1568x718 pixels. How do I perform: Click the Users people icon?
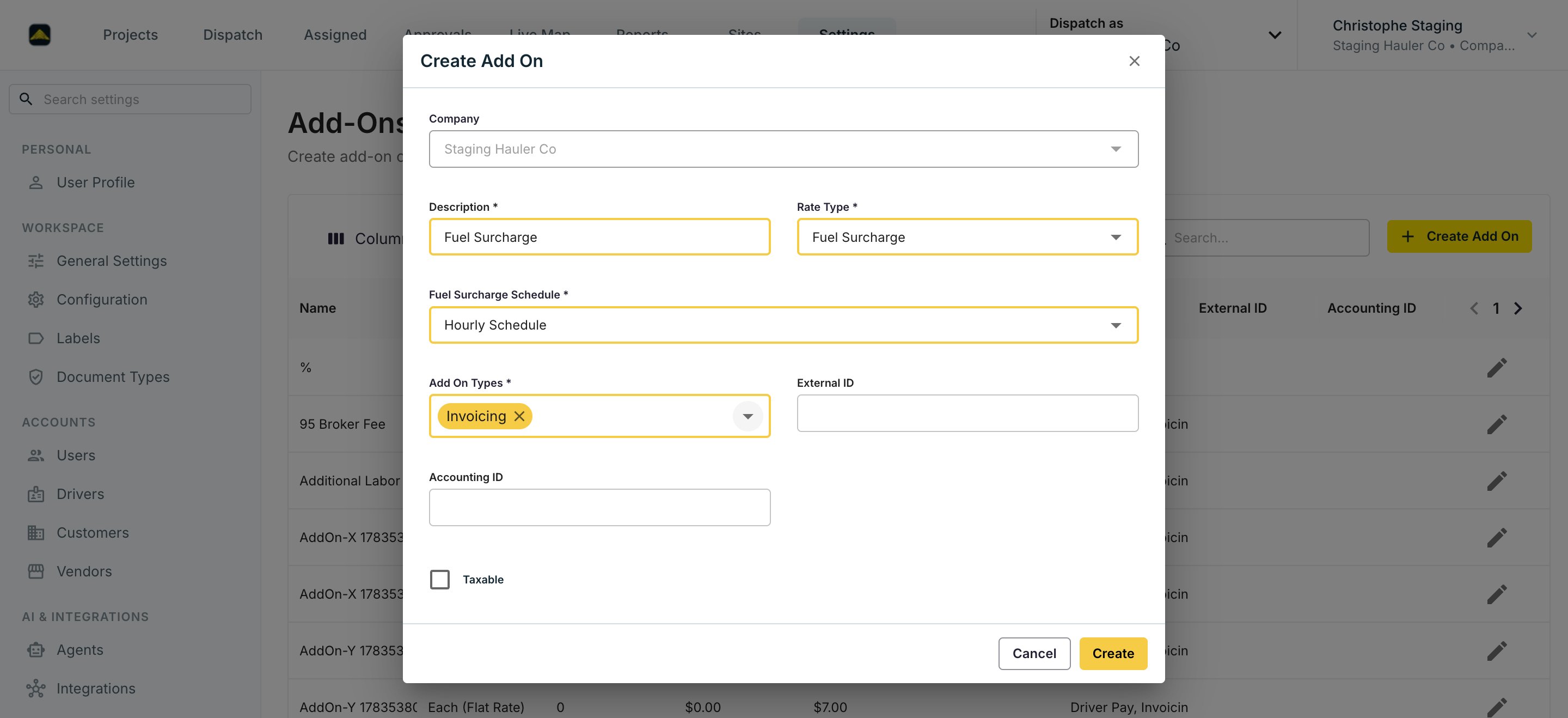36,455
